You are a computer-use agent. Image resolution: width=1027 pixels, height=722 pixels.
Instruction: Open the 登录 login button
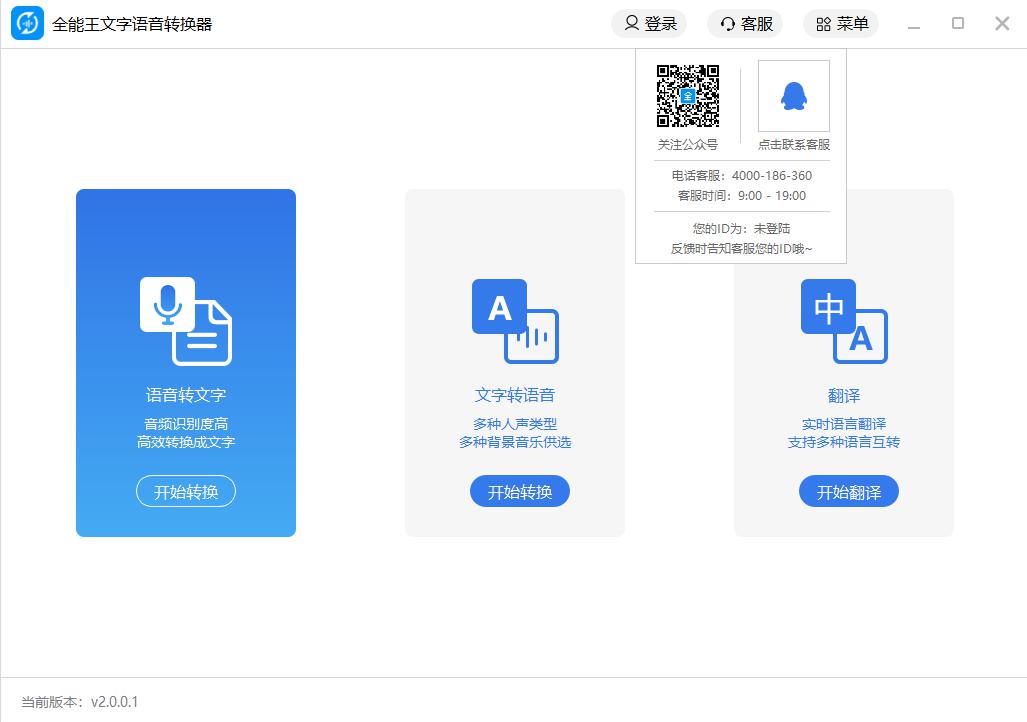649,24
